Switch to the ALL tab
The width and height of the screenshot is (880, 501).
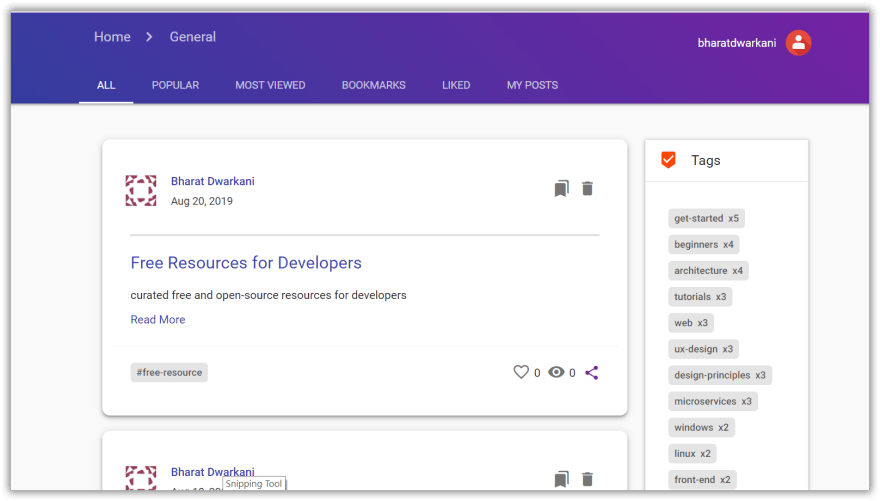[106, 85]
